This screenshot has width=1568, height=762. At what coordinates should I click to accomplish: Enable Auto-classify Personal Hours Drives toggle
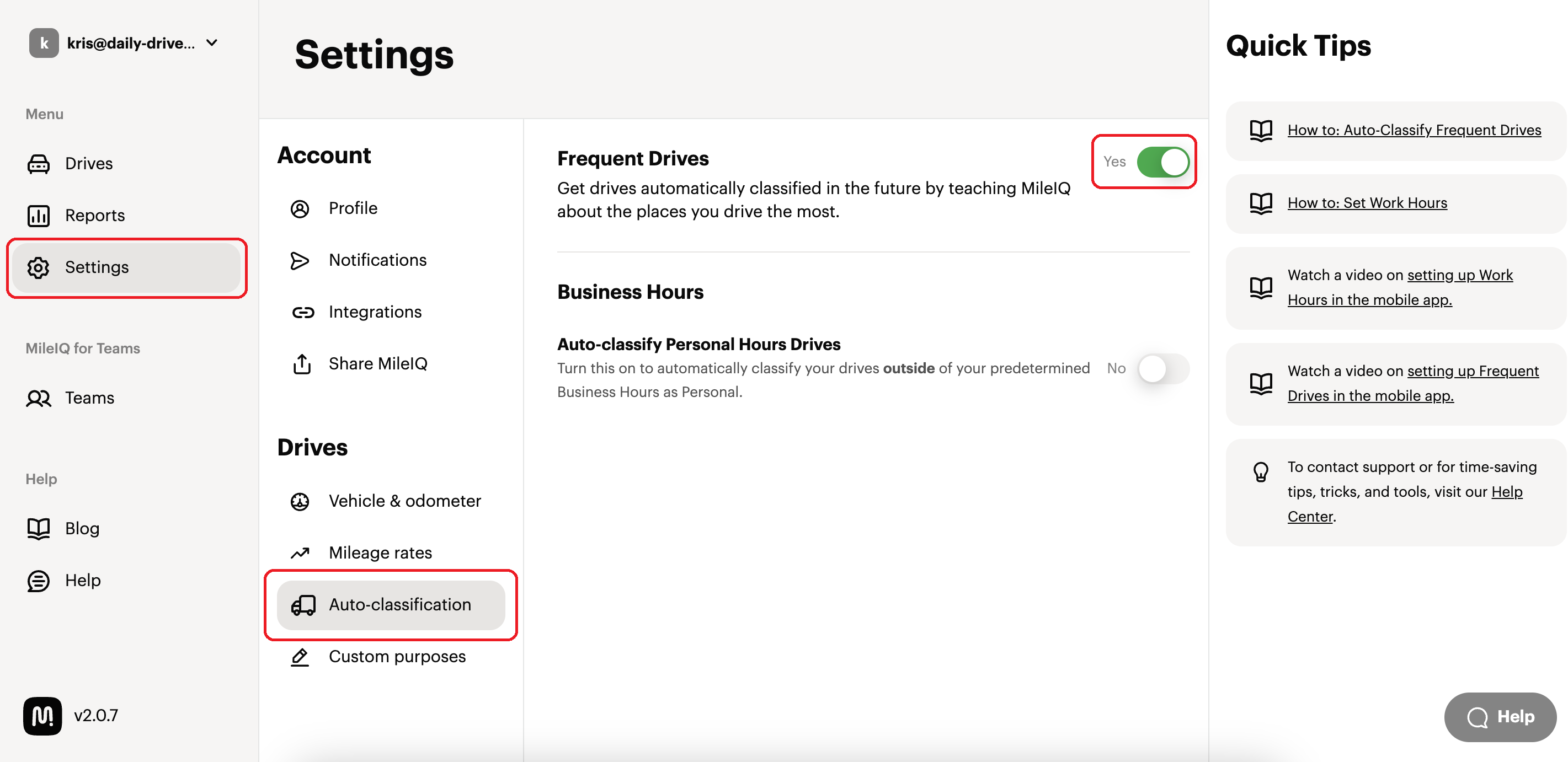point(1162,368)
